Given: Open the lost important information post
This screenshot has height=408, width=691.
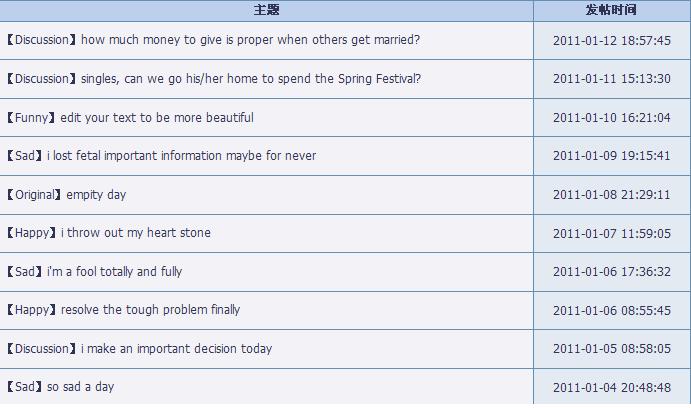Looking at the screenshot, I should click(x=181, y=156).
